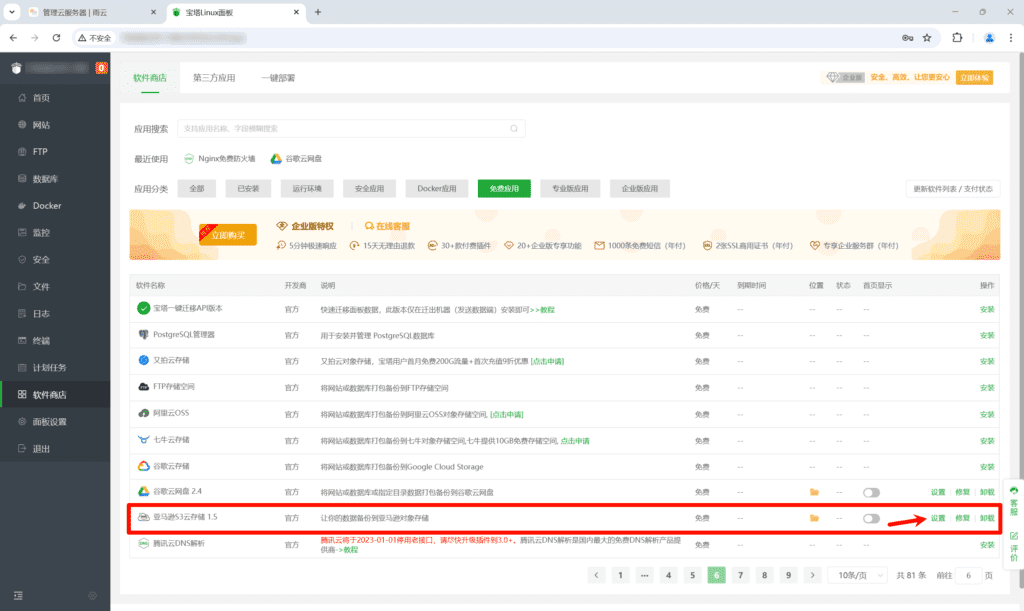Image resolution: width=1024 pixels, height=611 pixels.
Task: Click into the 应用搜索 input field
Action: [x=340, y=128]
